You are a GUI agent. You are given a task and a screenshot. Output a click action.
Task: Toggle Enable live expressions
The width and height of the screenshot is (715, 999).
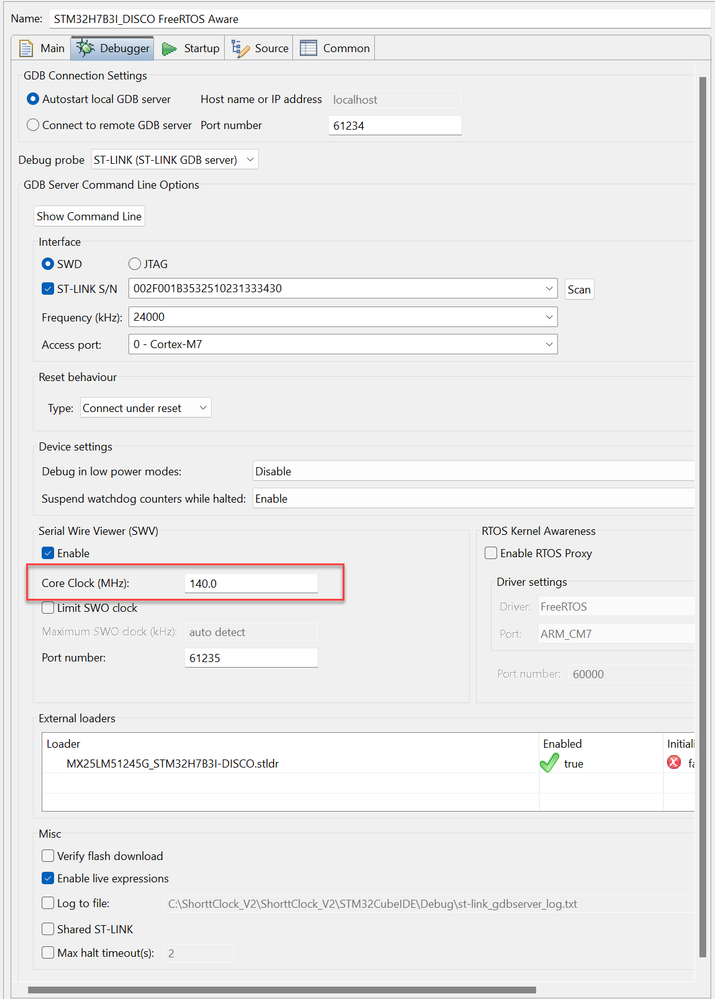[48, 878]
